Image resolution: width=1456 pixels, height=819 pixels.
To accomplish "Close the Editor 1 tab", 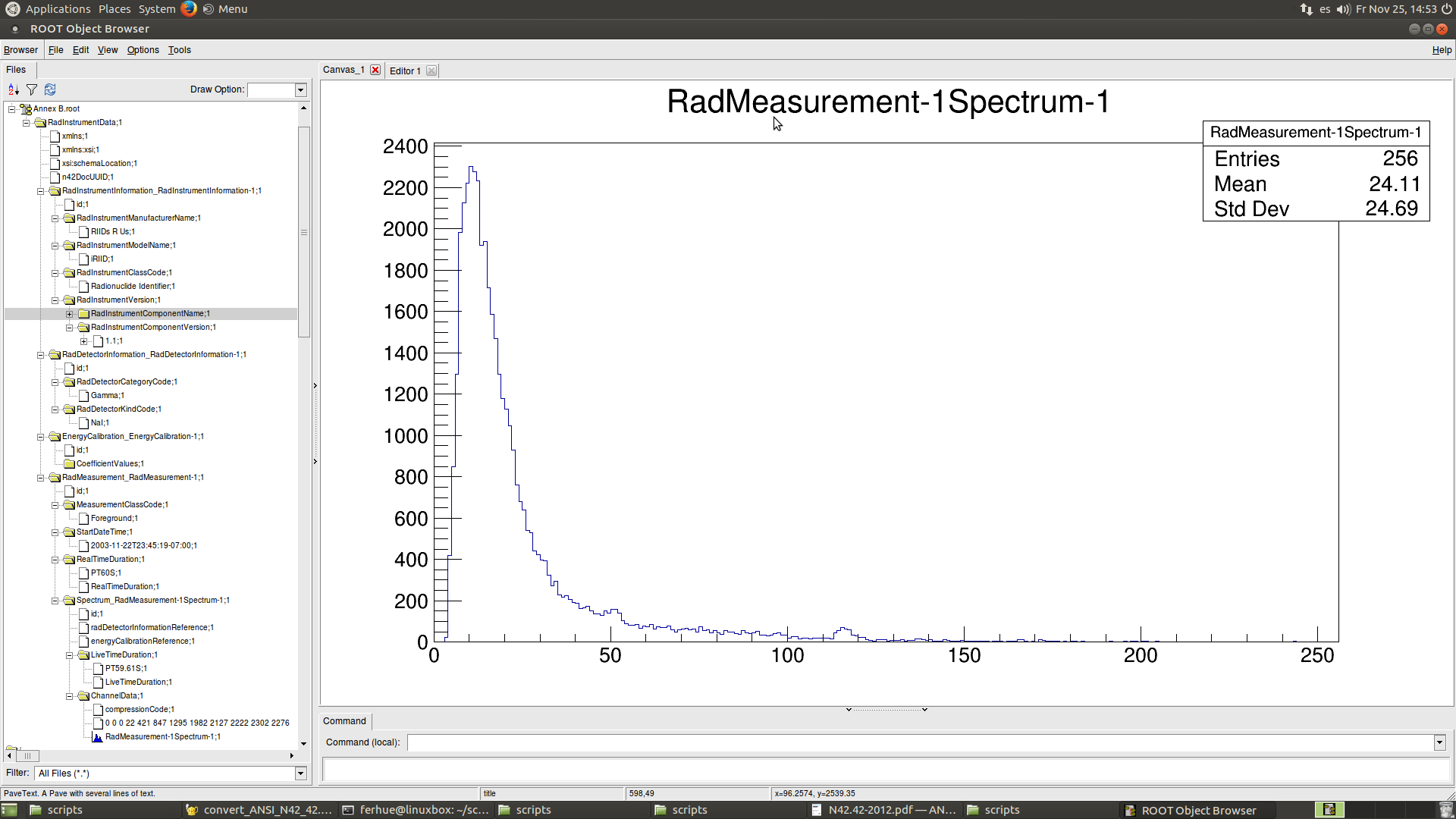I will pyautogui.click(x=431, y=71).
